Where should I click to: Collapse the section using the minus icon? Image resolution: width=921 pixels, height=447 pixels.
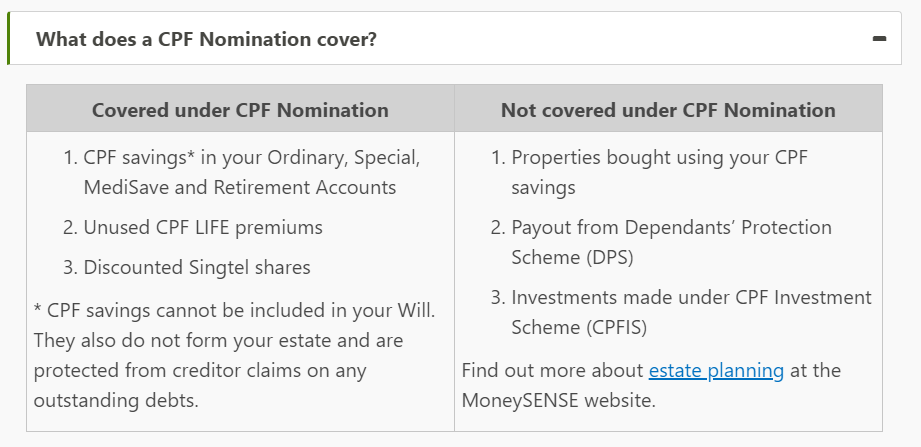coord(879,39)
